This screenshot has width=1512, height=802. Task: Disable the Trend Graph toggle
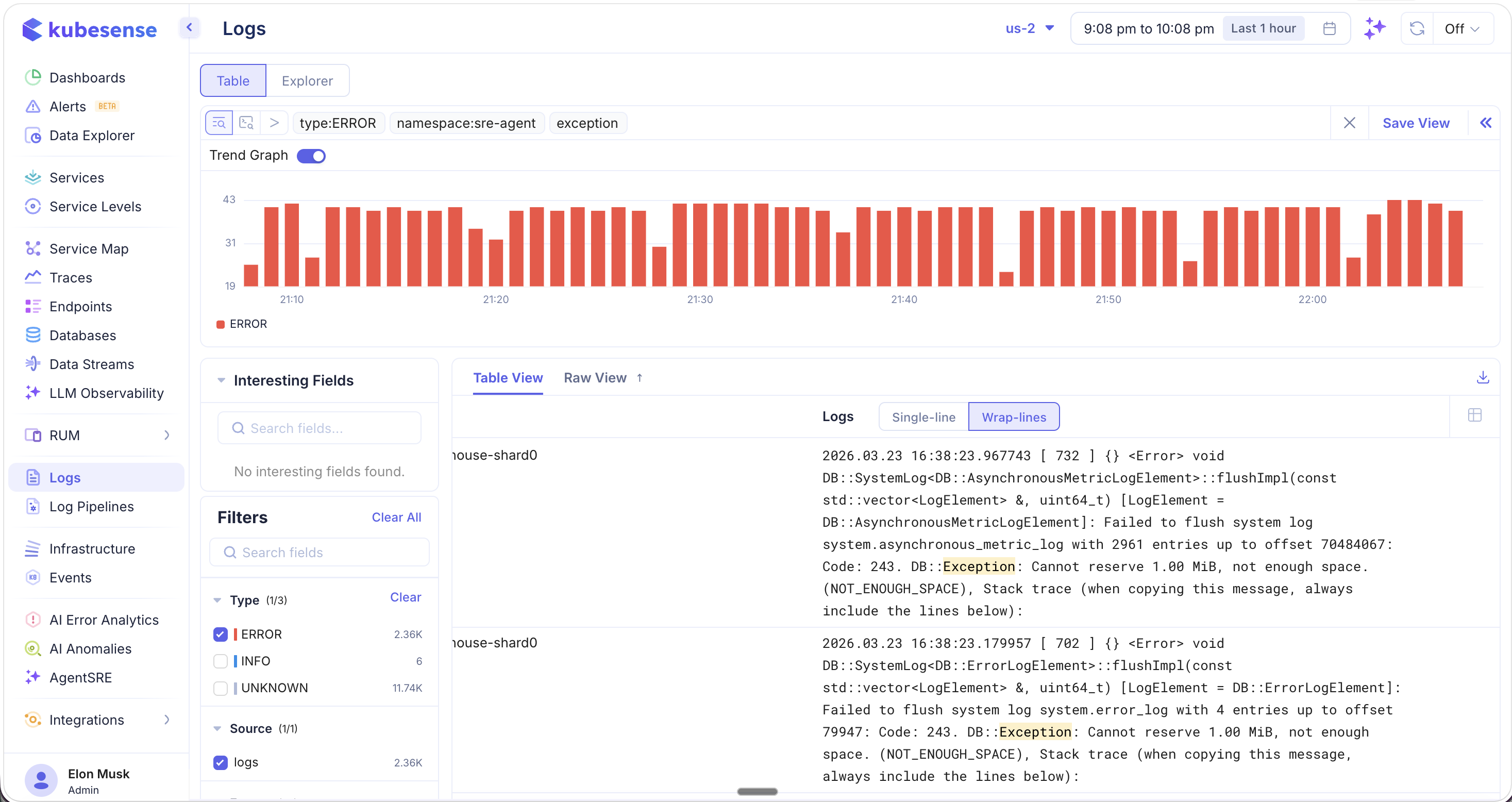pyautogui.click(x=311, y=156)
